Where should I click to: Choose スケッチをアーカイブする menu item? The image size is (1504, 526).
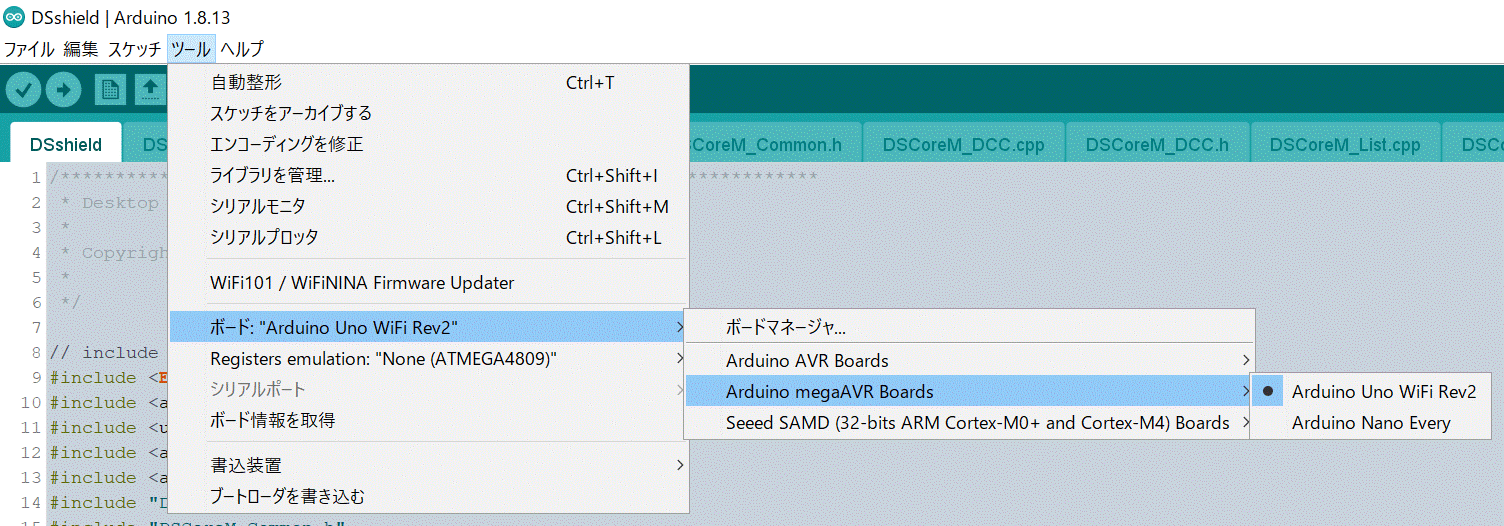[x=429, y=113]
